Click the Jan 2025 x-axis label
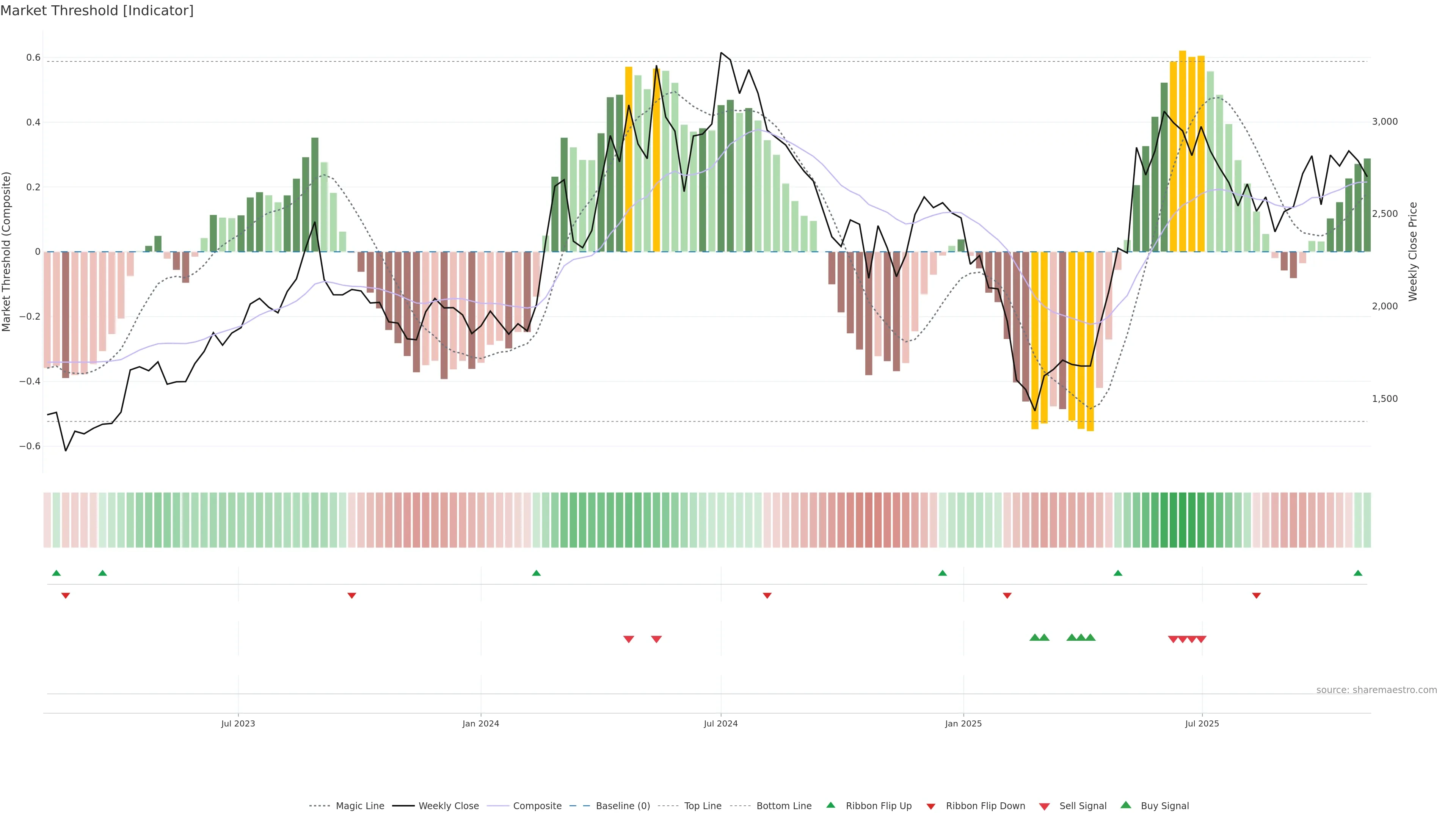 (963, 723)
